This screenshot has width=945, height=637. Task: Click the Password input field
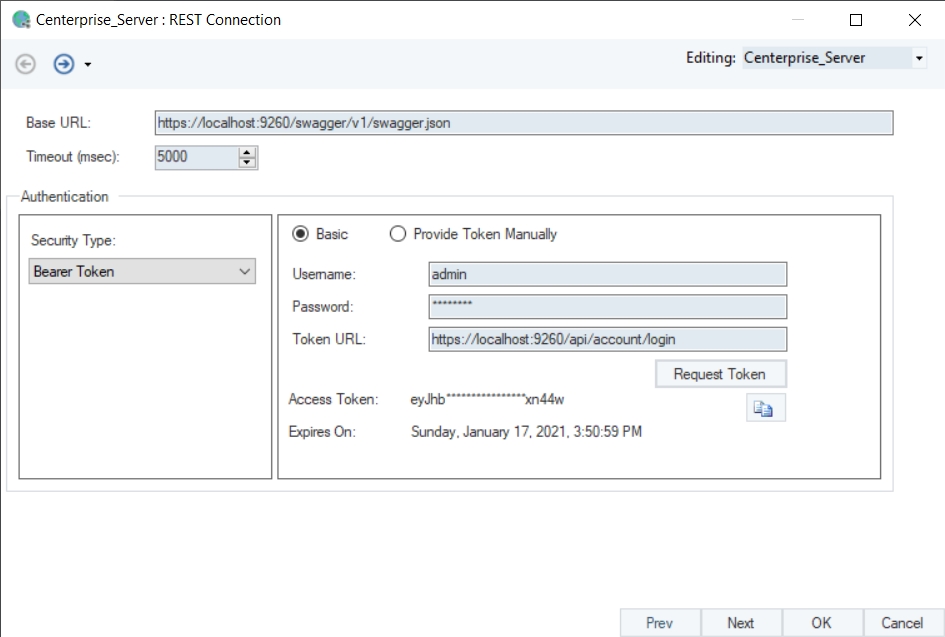point(607,306)
